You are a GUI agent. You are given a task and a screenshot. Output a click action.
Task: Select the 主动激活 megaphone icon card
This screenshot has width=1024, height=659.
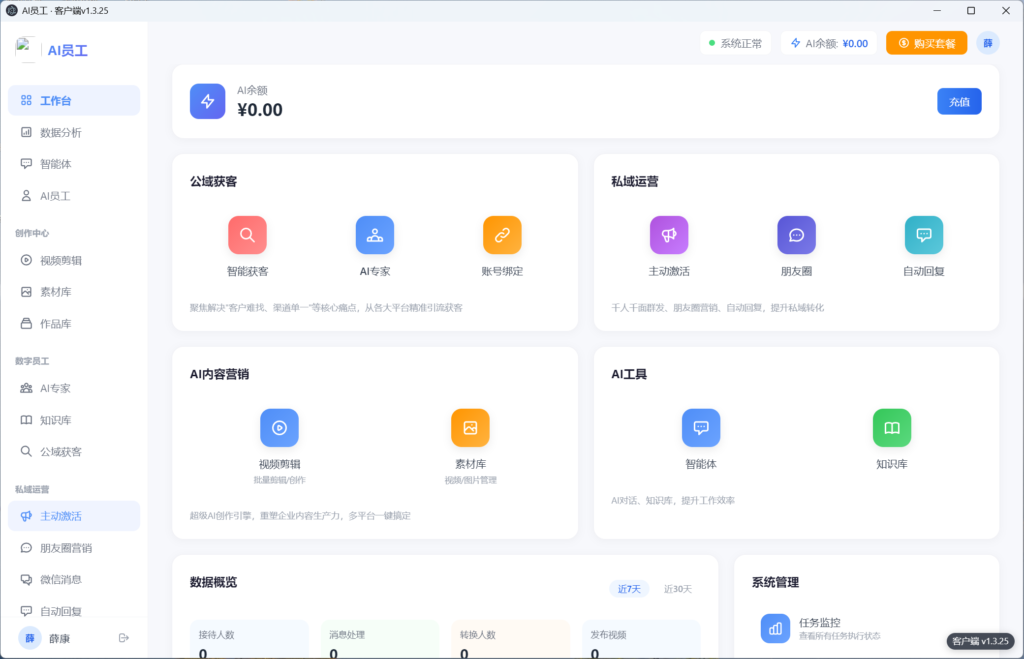[669, 235]
